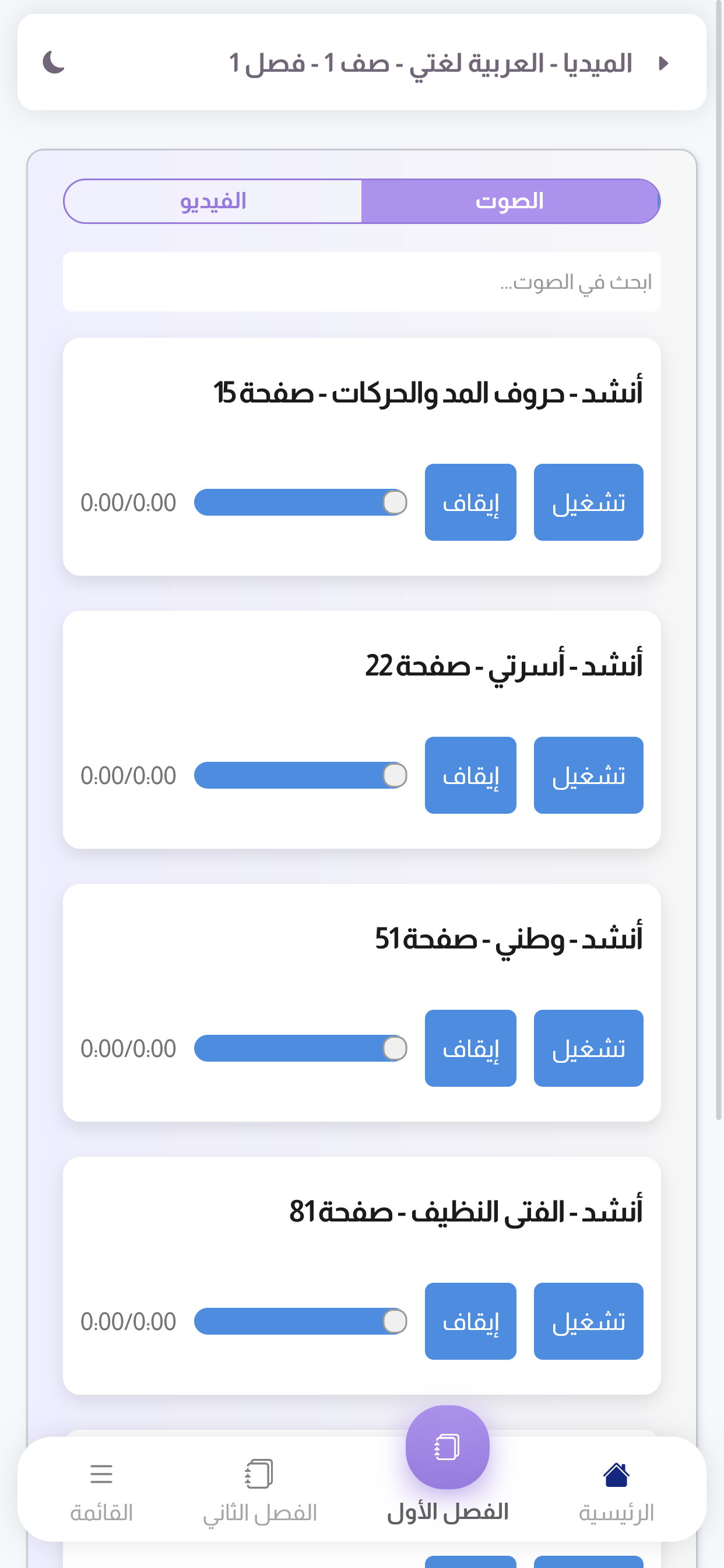Viewport: 724px width, 1568px height.
Task: Click the progress slider of the وطني track
Action: pos(301,1048)
